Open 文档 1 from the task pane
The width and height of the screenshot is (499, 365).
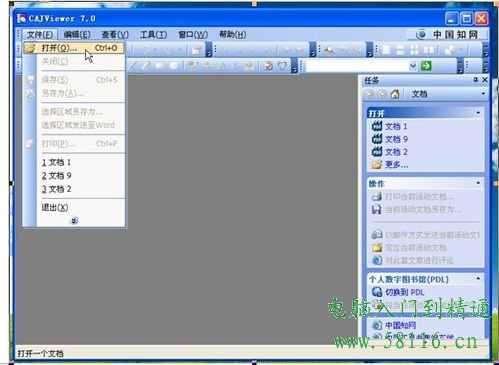click(396, 126)
